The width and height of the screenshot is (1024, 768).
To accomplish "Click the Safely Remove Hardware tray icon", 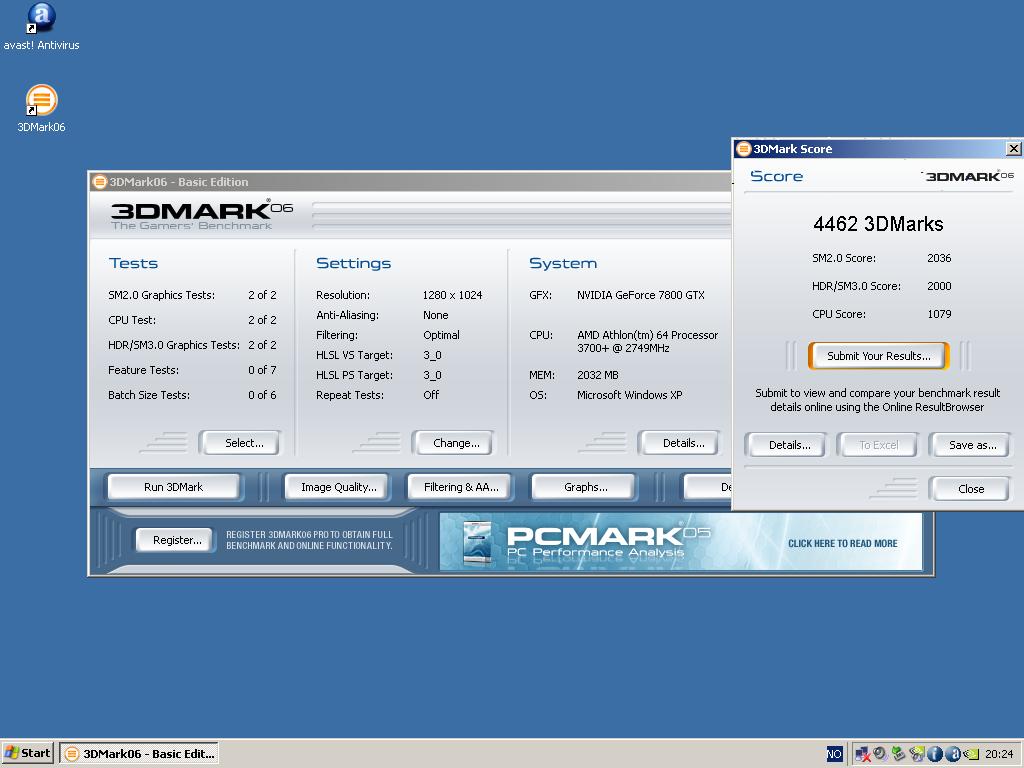I will point(899,754).
